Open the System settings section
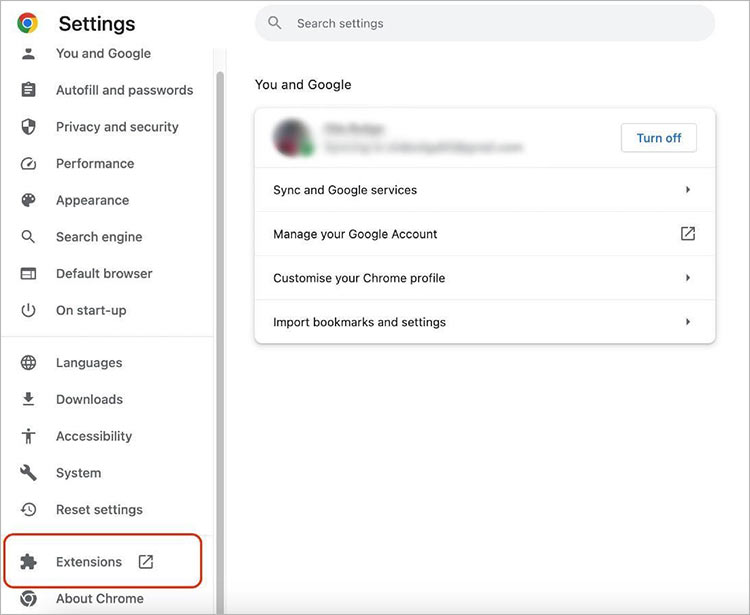The image size is (750, 615). tap(78, 472)
